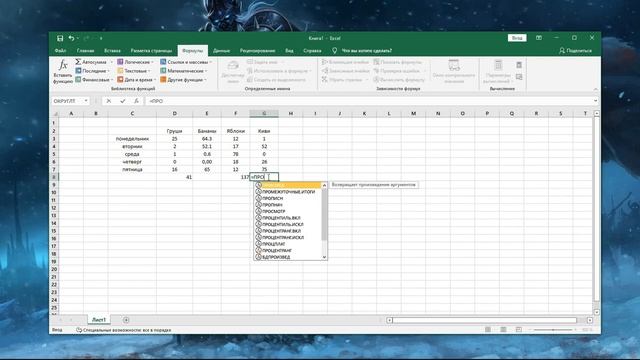Image resolution: width=640 pixels, height=360 pixels.
Task: Click the Calculate Sheet icon in Вычисление group
Action: click(519, 77)
